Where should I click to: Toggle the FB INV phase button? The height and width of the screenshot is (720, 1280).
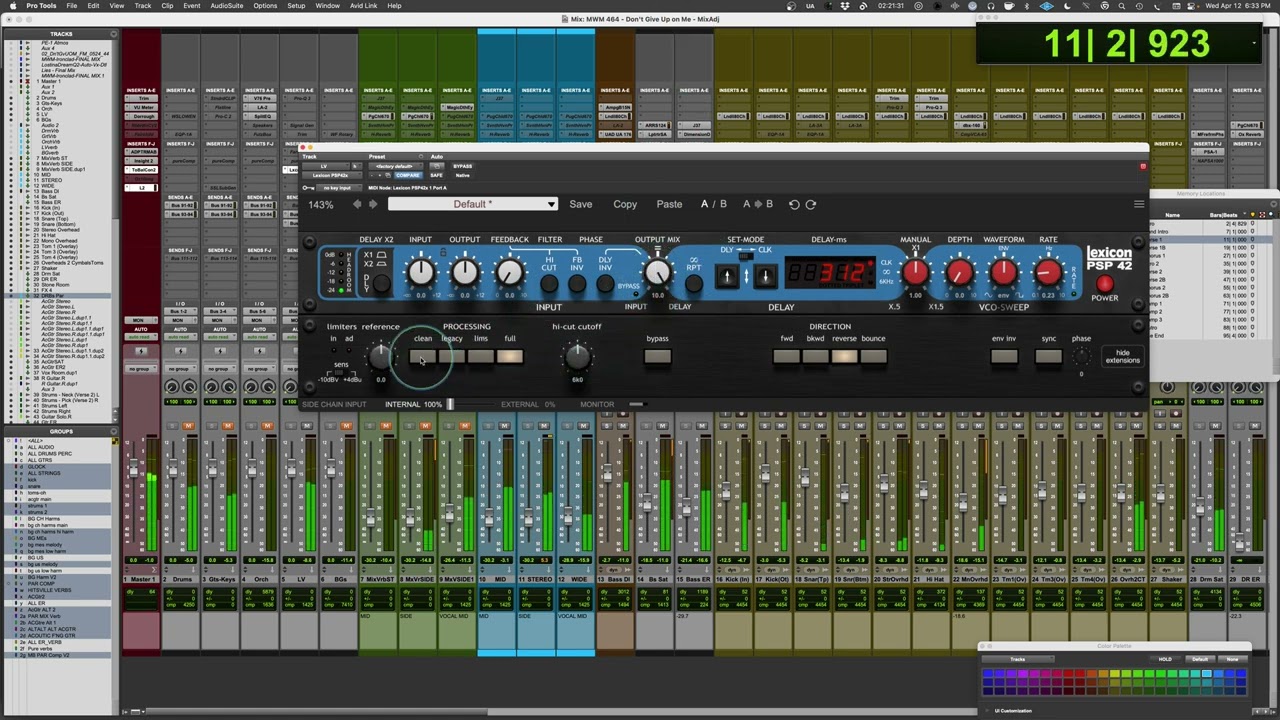pyautogui.click(x=577, y=284)
